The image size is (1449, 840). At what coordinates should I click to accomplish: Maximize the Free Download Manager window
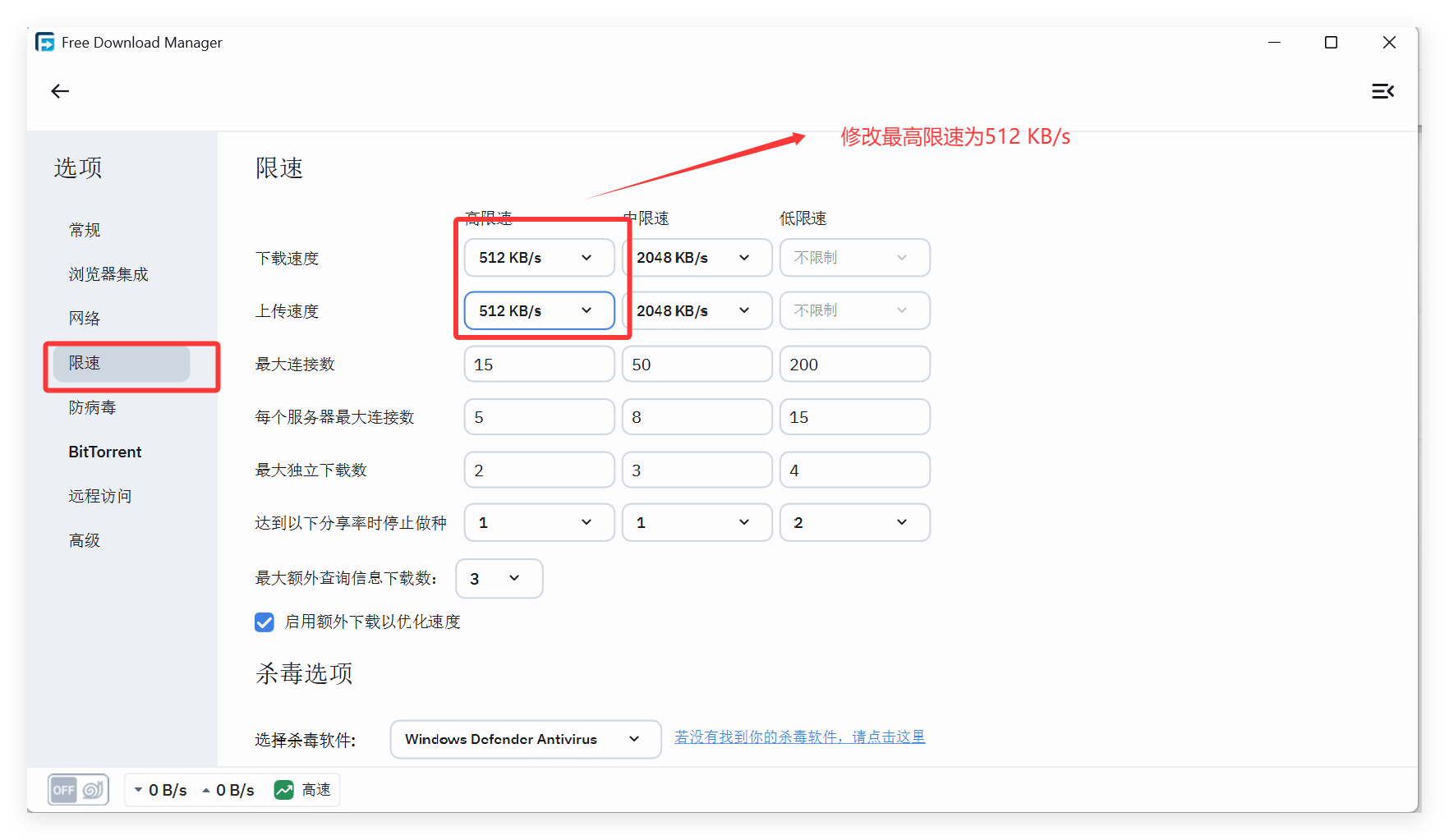1331,42
